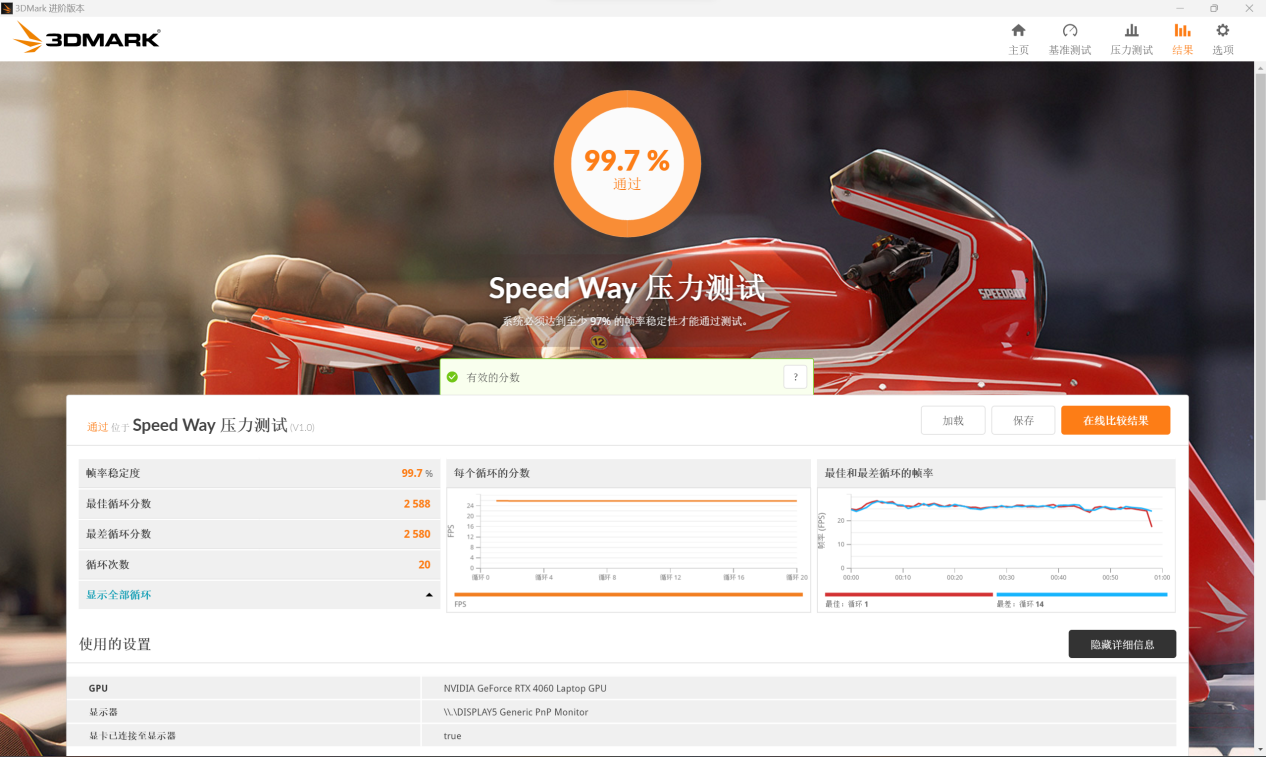1266x757 pixels.
Task: Hide details with 隐藏详细信息 button
Action: [1121, 644]
